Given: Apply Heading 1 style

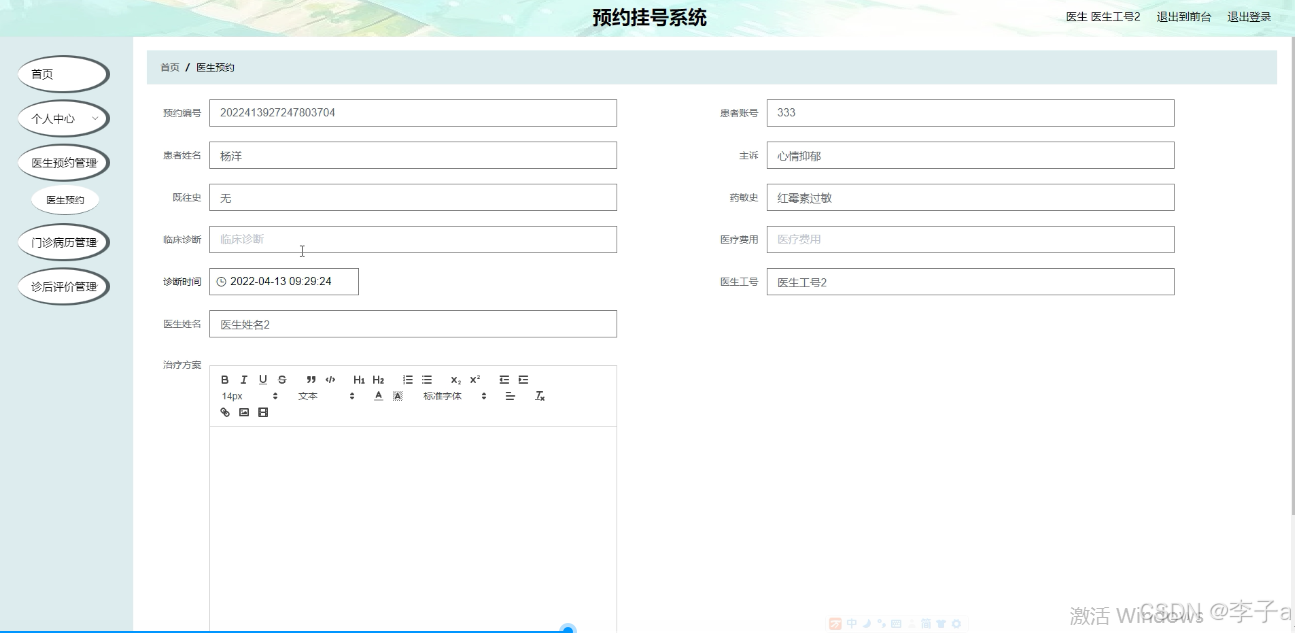Looking at the screenshot, I should [x=358, y=379].
